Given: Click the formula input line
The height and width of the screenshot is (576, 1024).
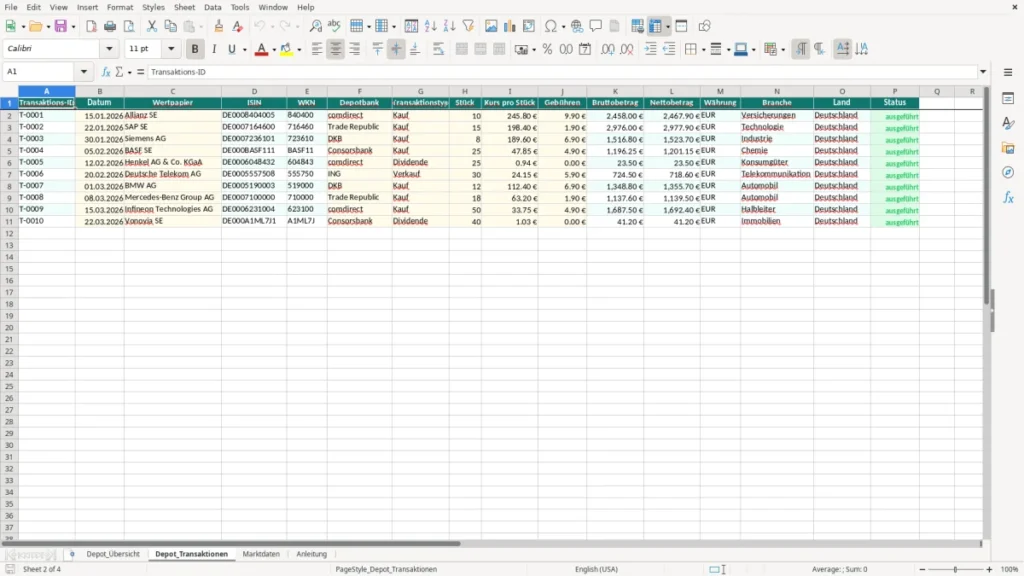Looking at the screenshot, I should (x=562, y=72).
